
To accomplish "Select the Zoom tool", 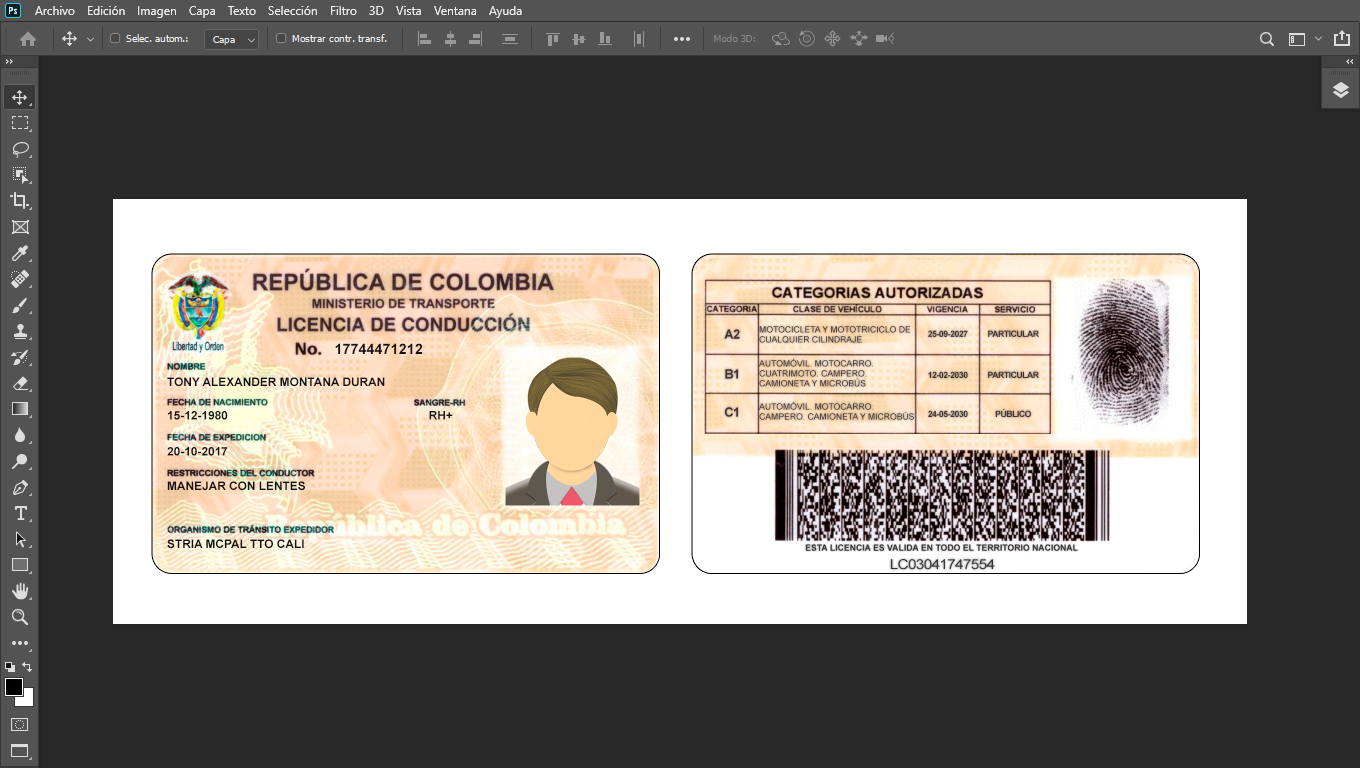I will 20,617.
